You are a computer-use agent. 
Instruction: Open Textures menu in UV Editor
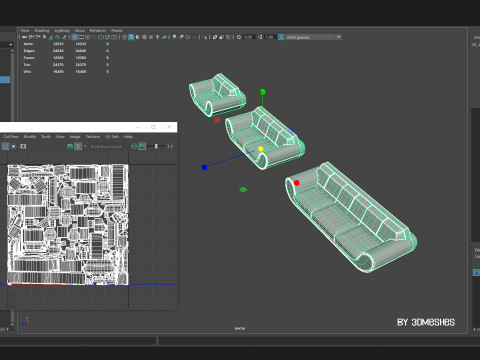93,137
